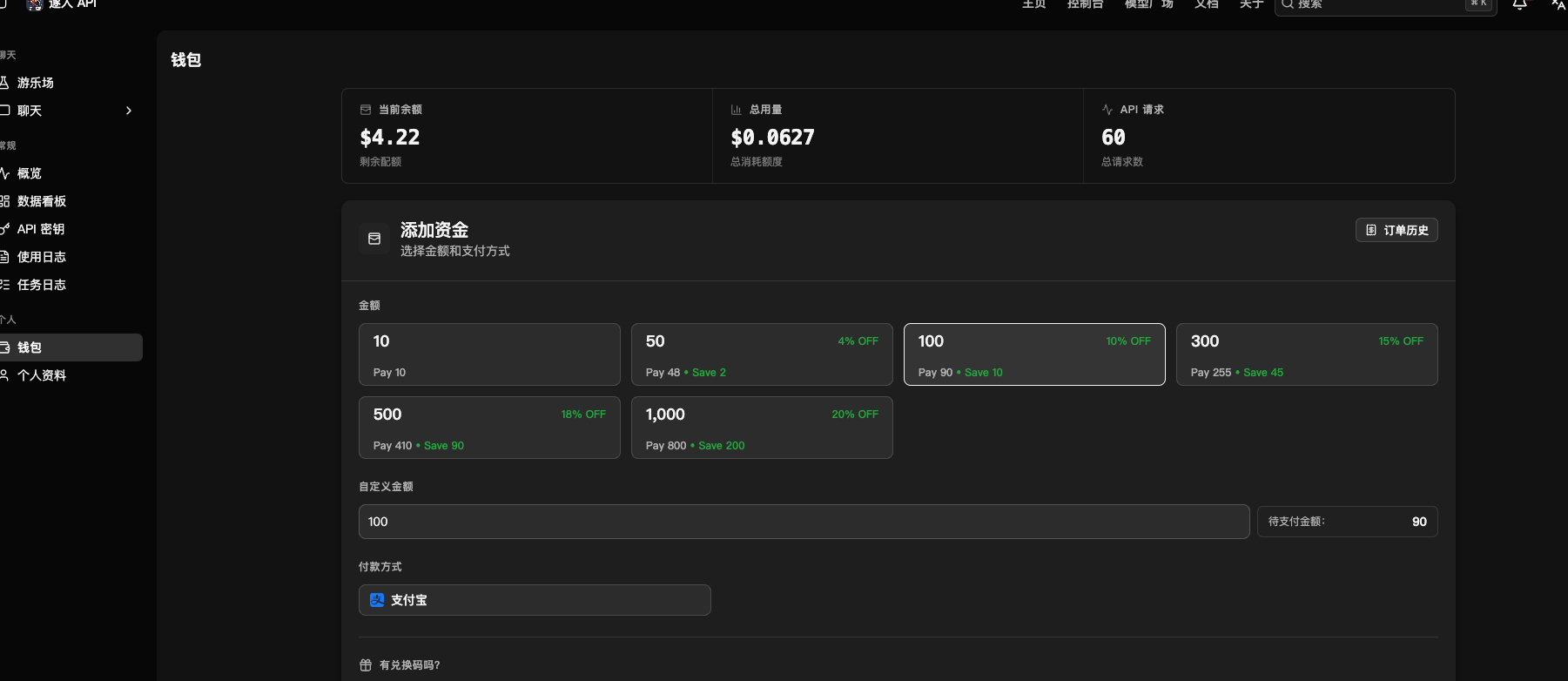The width and height of the screenshot is (1568, 681).
Task: Click the current balance $4.22
Action: 390,137
